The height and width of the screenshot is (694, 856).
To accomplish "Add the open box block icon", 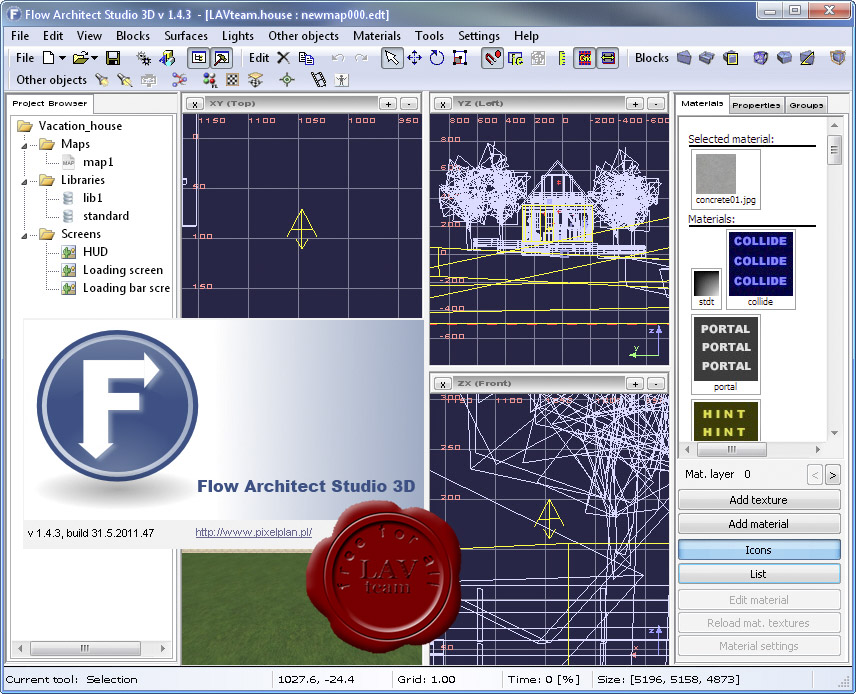I will point(707,57).
